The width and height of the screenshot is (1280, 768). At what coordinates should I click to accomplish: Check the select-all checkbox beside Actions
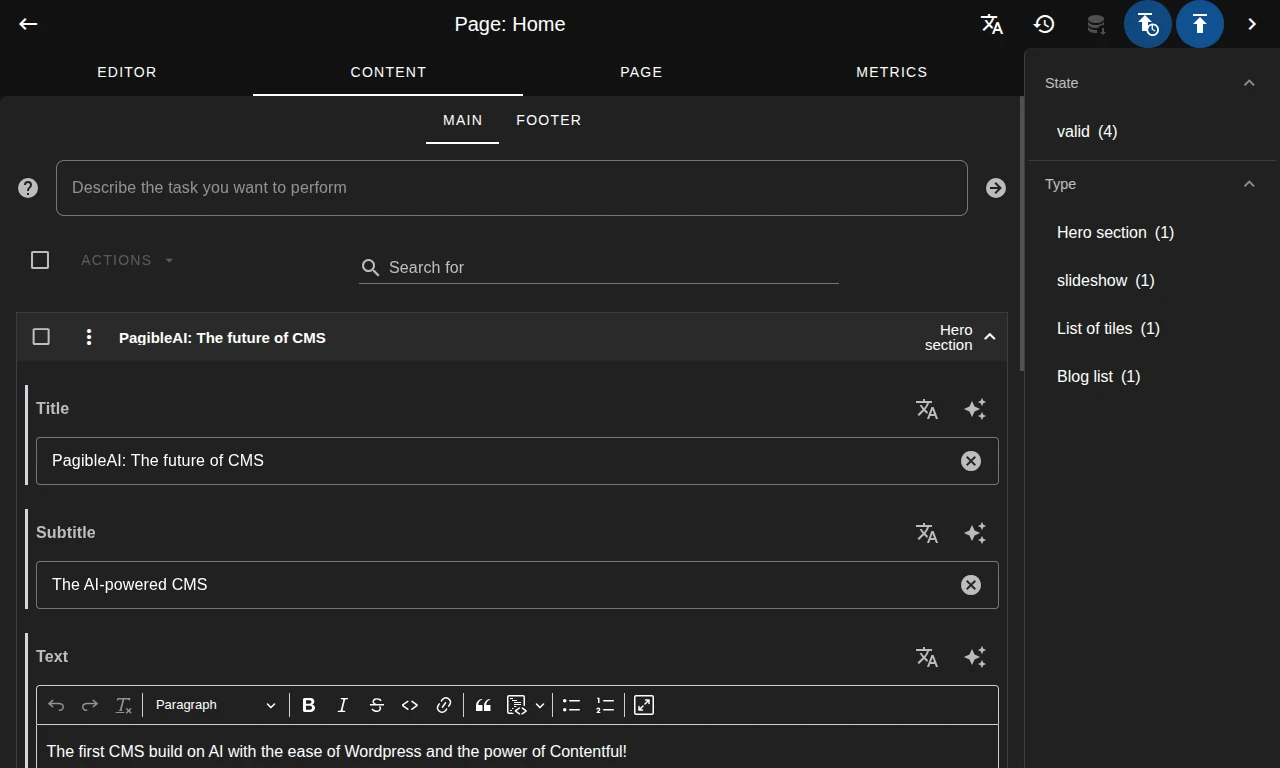pos(40,260)
